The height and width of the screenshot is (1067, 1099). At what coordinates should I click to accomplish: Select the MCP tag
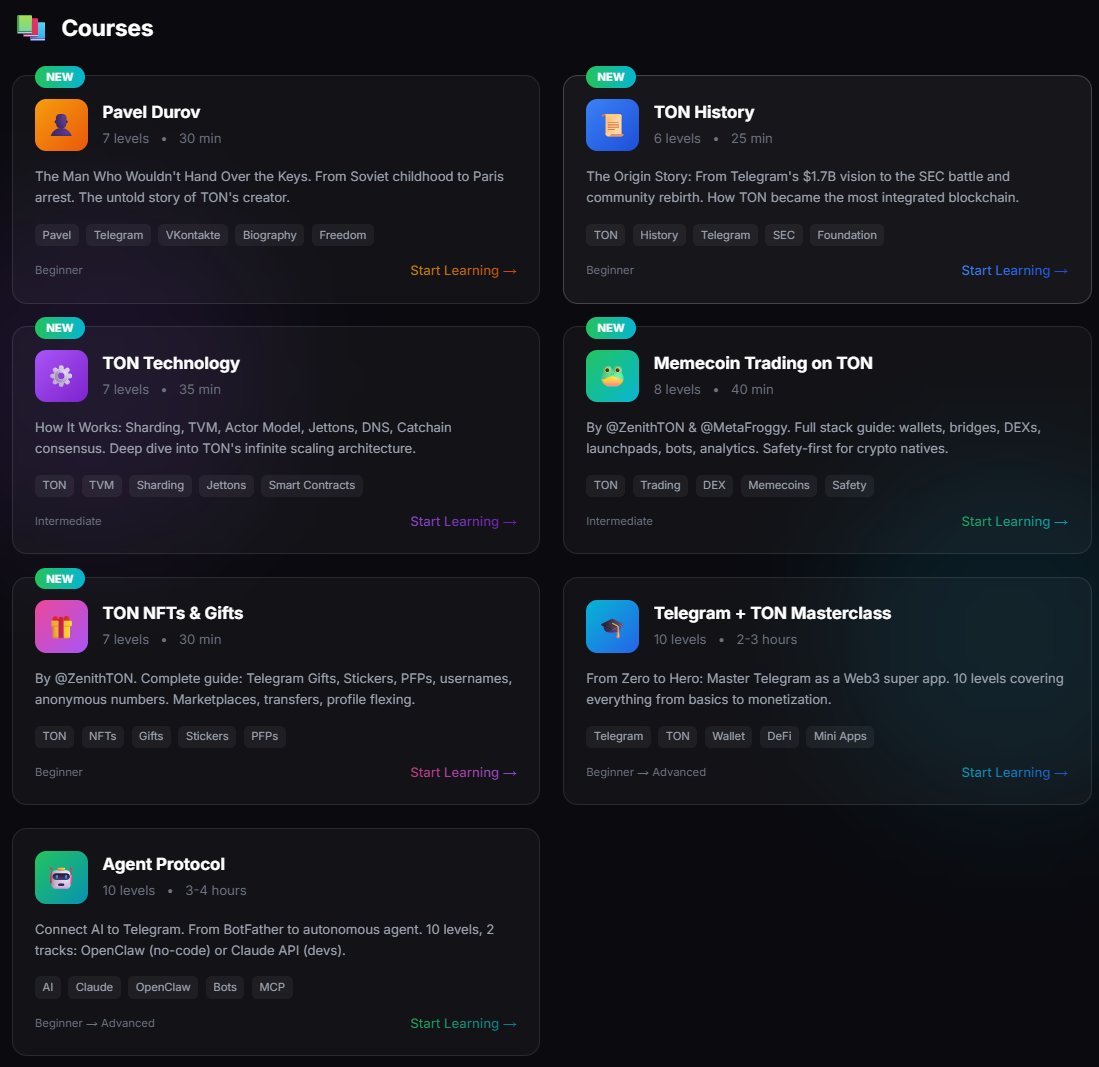point(272,987)
